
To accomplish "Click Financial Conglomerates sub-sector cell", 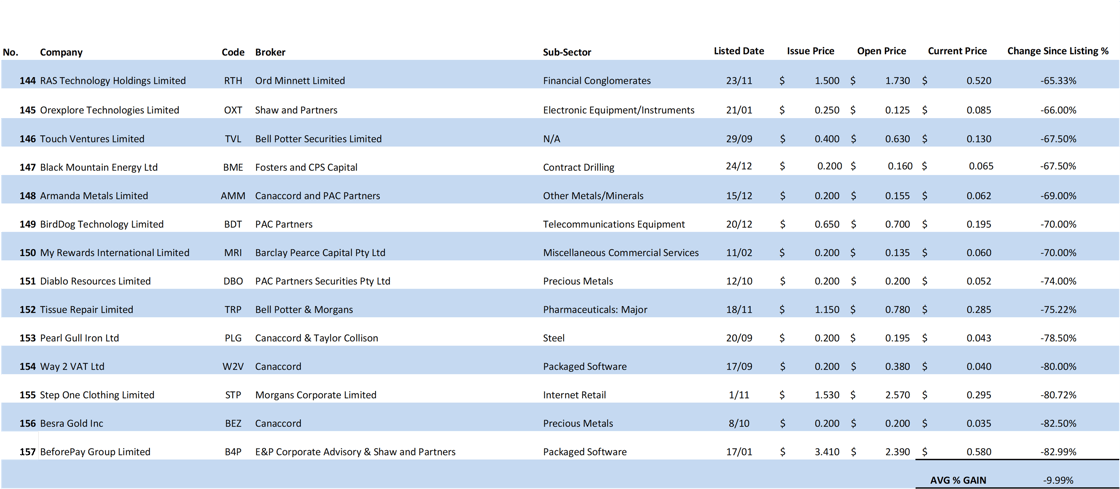I will point(597,81).
